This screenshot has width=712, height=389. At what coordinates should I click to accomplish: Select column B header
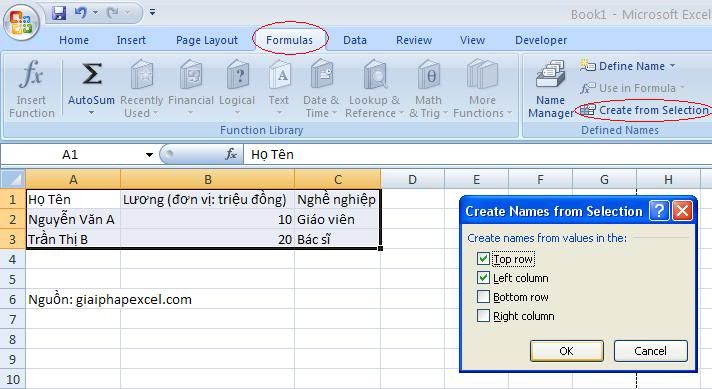208,180
